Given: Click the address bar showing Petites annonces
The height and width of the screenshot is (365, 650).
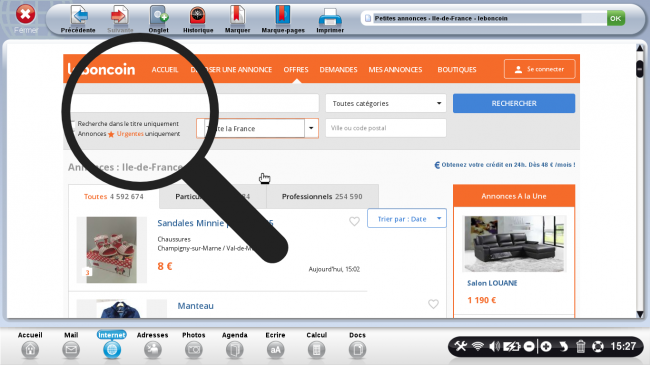Looking at the screenshot, I should (485, 18).
